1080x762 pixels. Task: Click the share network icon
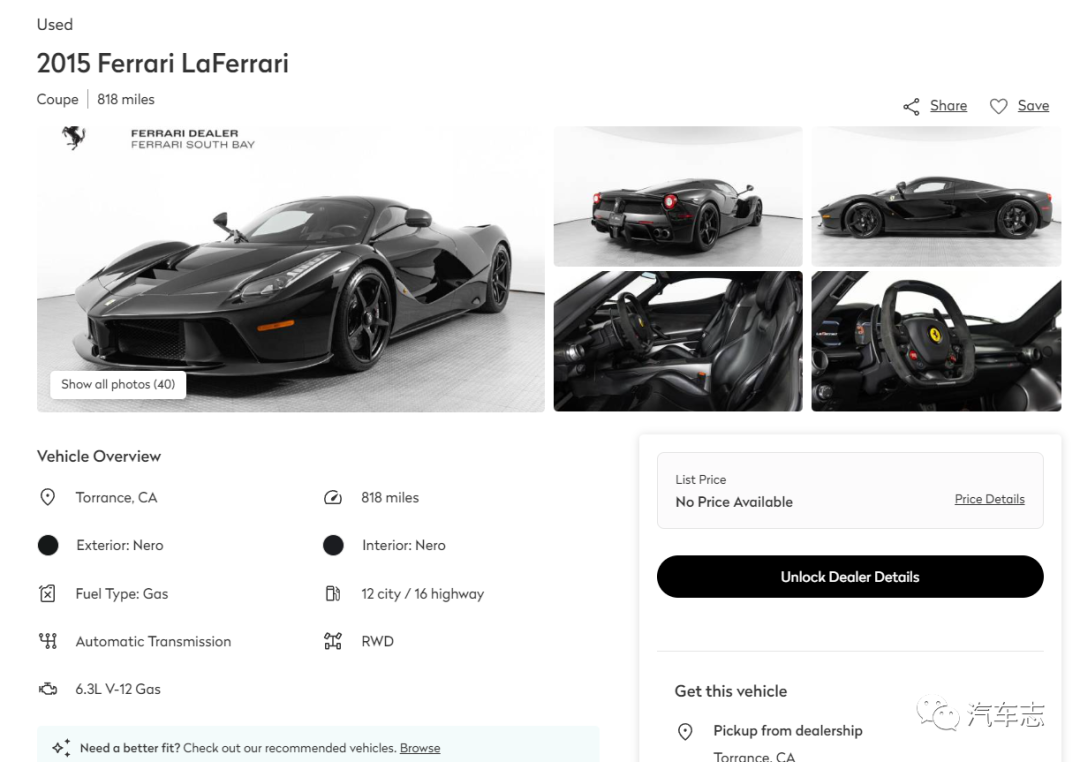[x=911, y=106]
